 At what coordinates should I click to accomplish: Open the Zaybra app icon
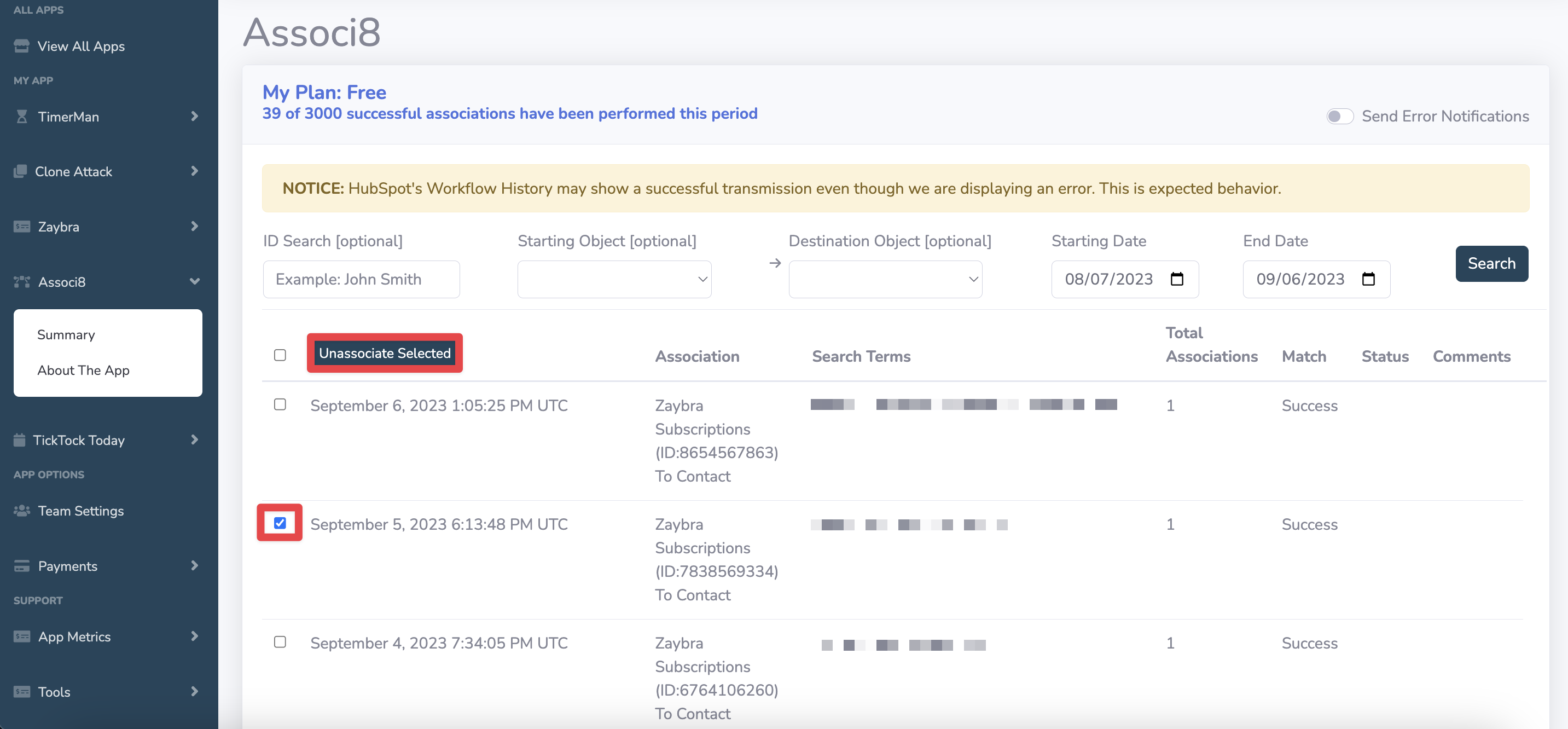[x=21, y=226]
